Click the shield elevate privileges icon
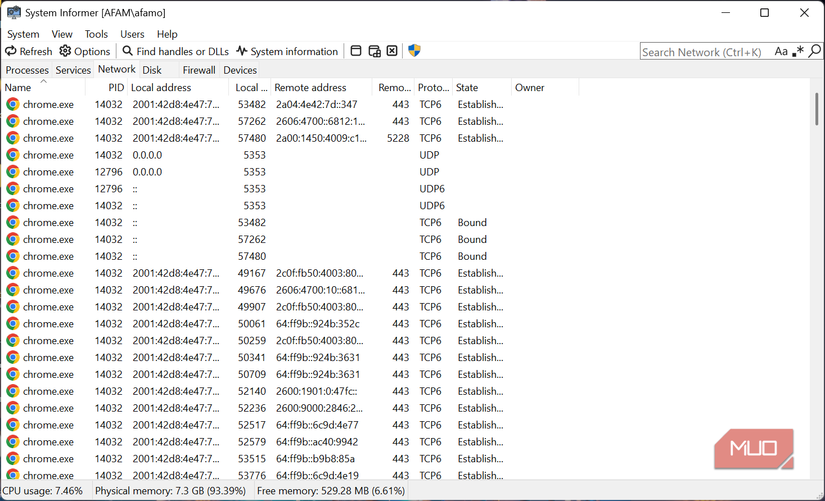The width and height of the screenshot is (825, 501). [415, 51]
